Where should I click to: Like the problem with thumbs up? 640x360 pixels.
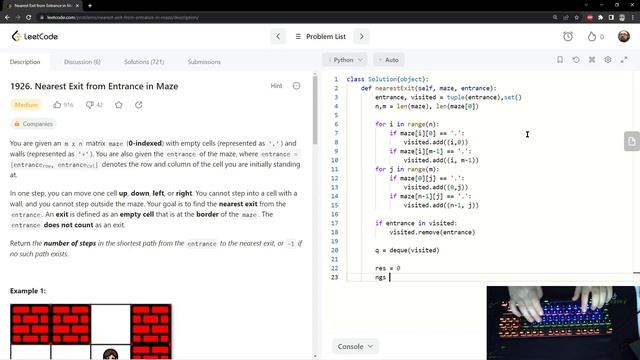click(x=57, y=105)
